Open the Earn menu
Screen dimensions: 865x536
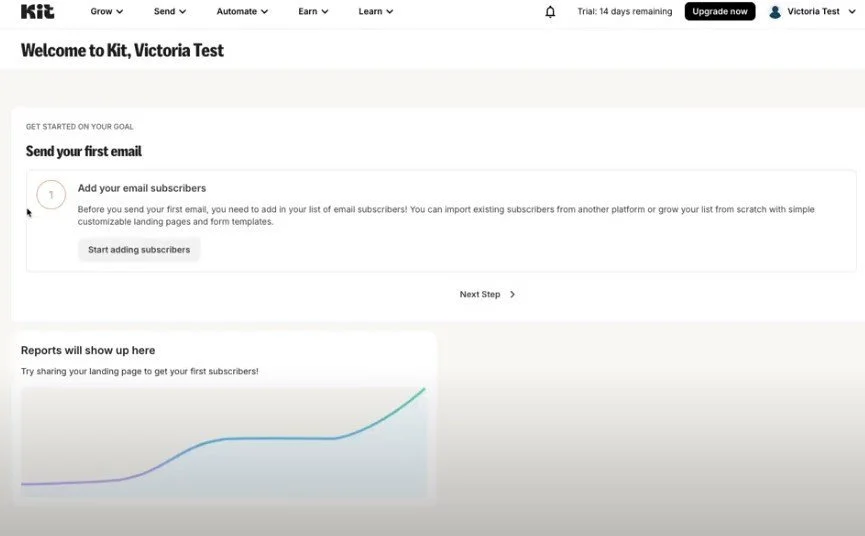tap(313, 12)
